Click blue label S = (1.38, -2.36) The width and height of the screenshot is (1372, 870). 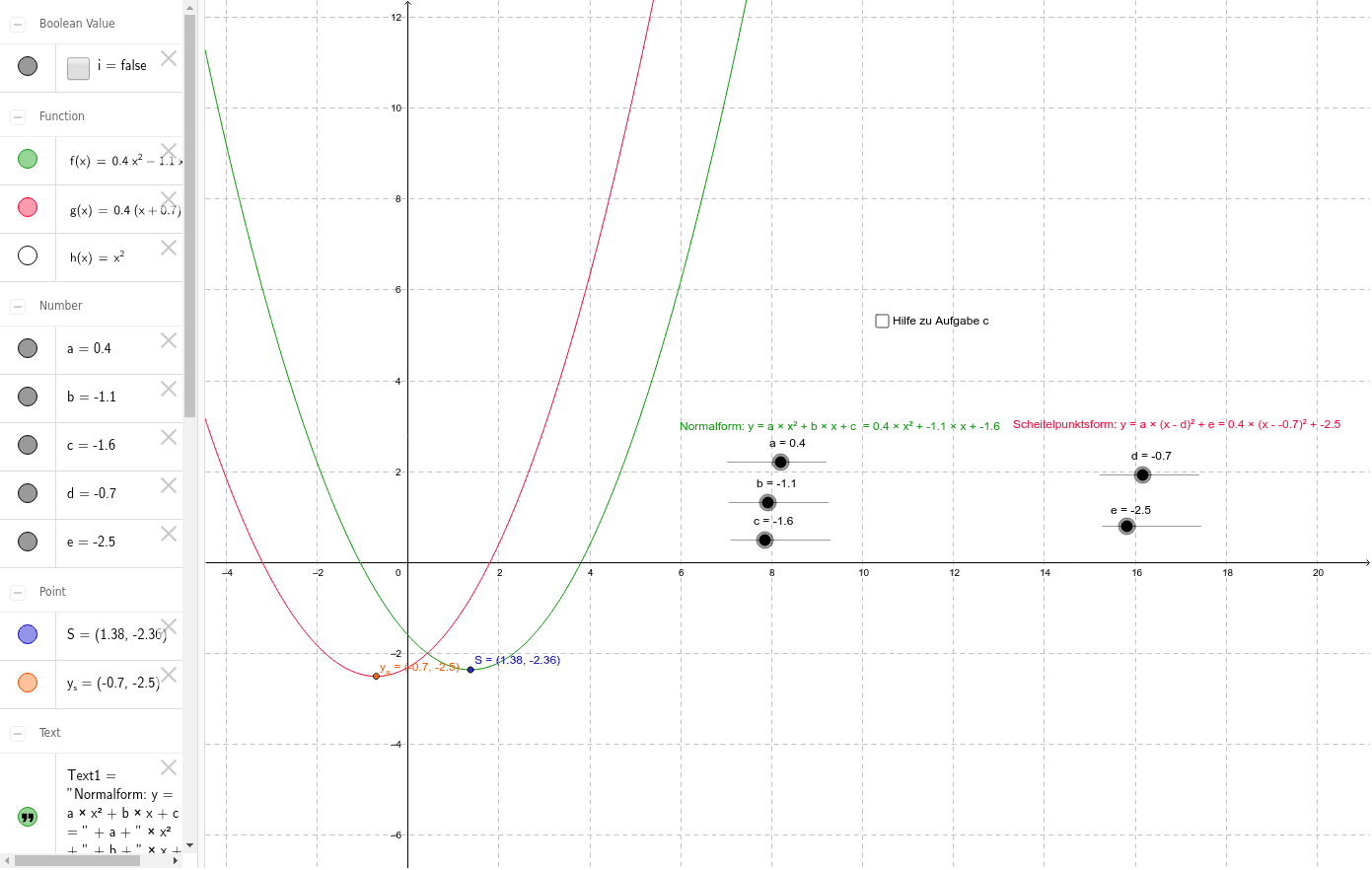[517, 660]
